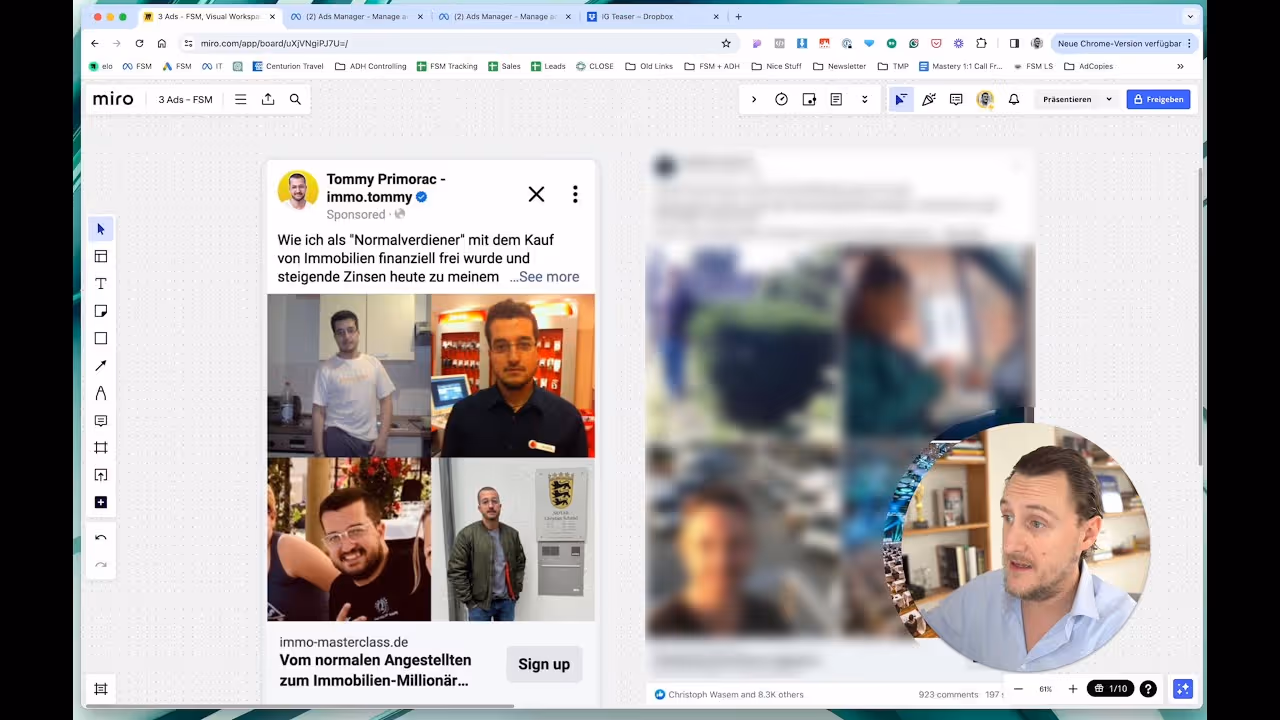Open reactions party popper icon
Screen dimensions: 1280x720
click(x=929, y=99)
